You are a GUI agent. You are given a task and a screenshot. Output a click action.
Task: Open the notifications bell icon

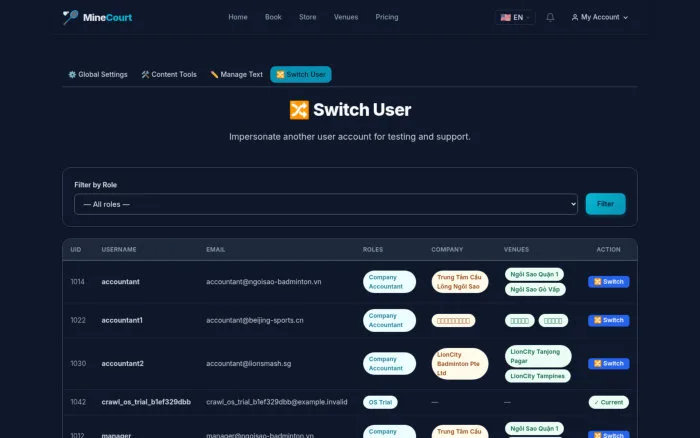(x=550, y=17)
